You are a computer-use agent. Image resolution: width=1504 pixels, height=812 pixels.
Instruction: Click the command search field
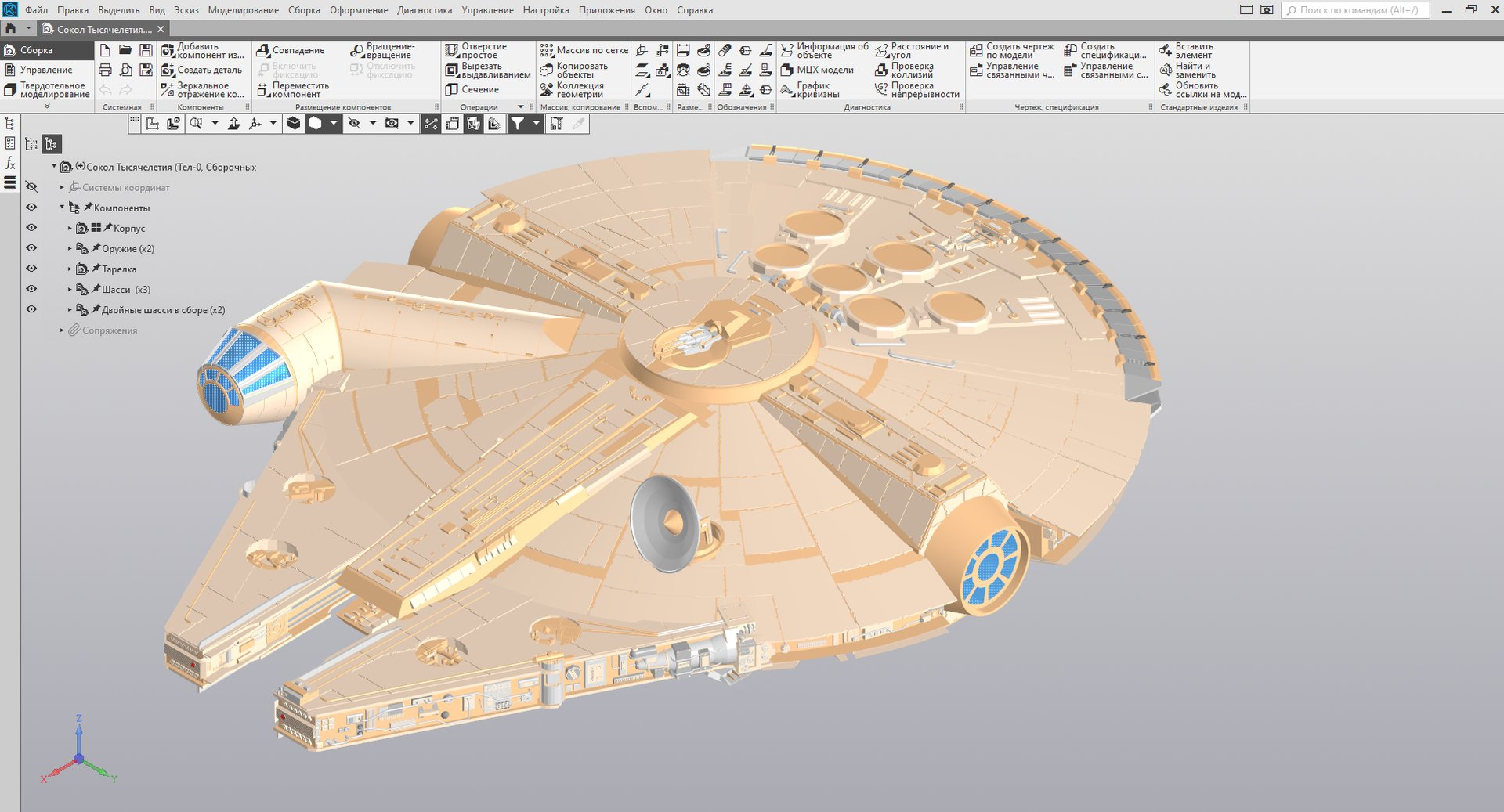click(1355, 10)
